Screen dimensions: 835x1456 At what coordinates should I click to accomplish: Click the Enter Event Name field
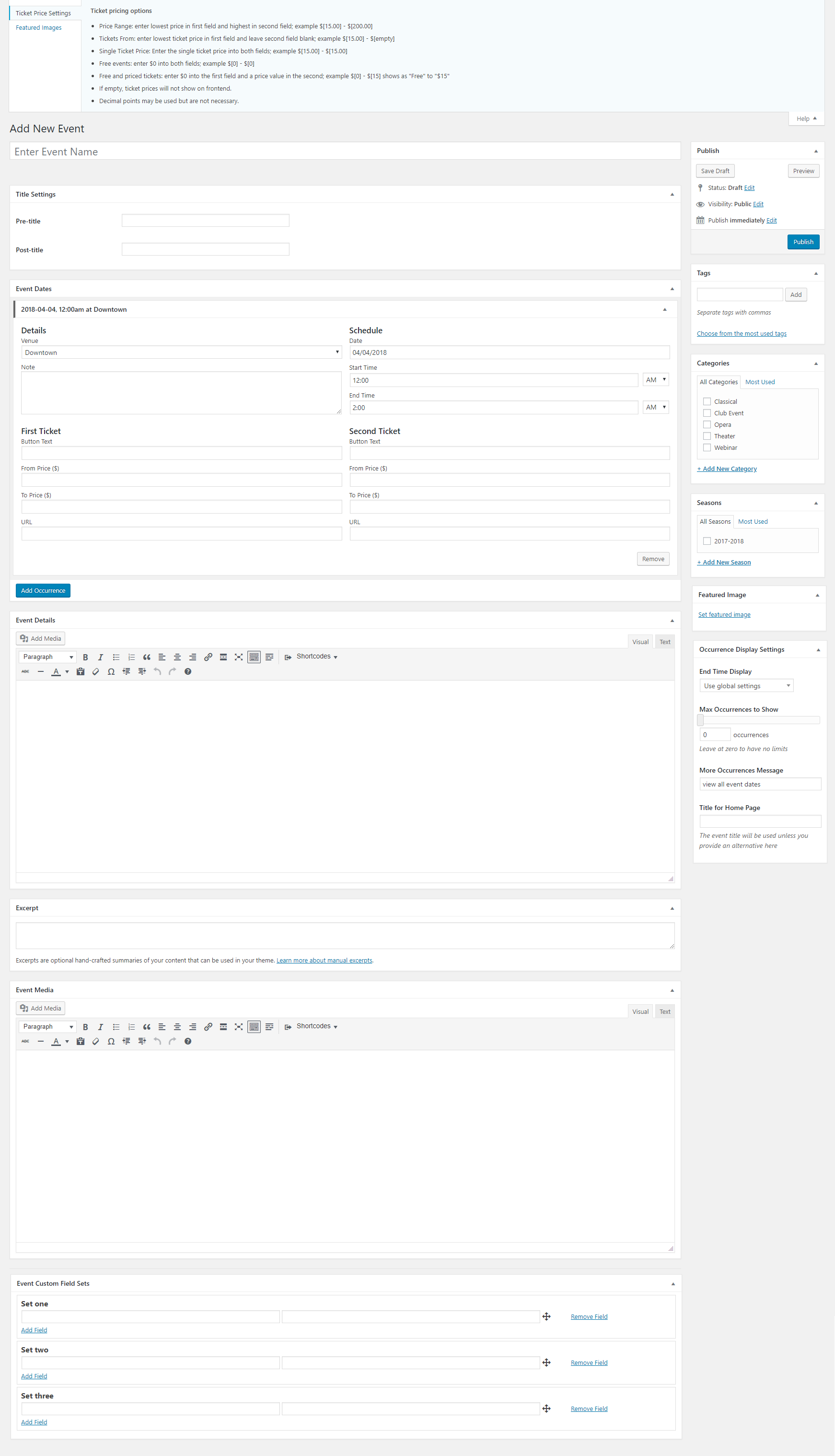tap(345, 152)
